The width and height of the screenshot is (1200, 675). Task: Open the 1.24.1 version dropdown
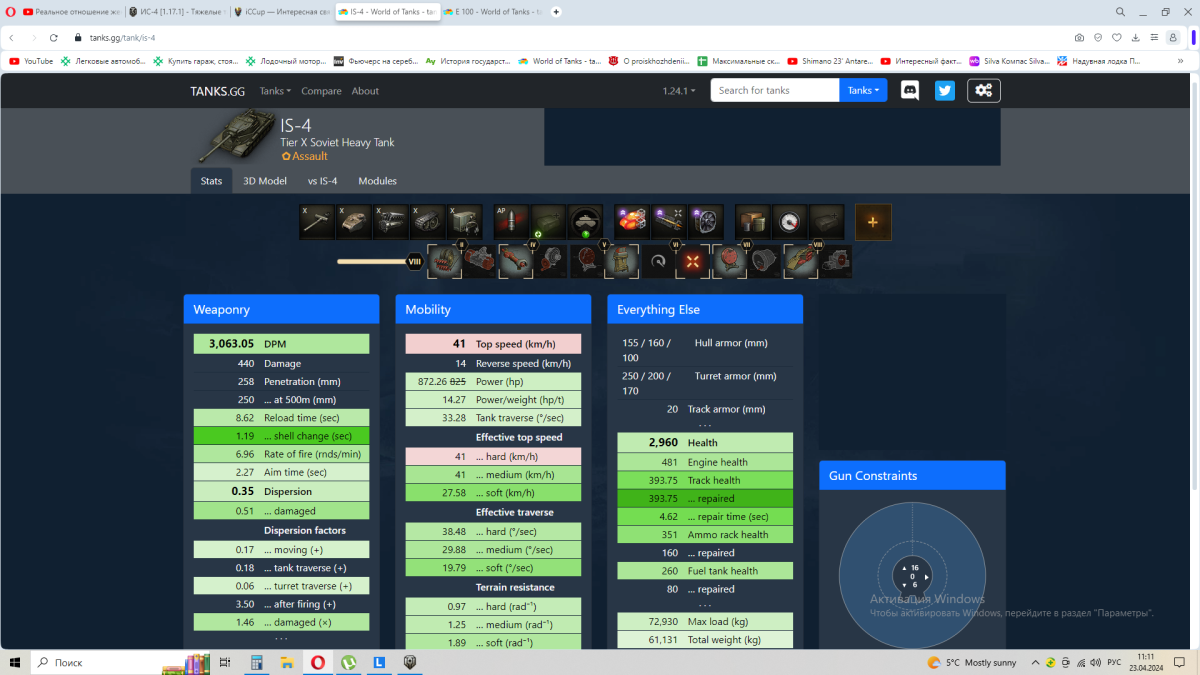coord(679,91)
